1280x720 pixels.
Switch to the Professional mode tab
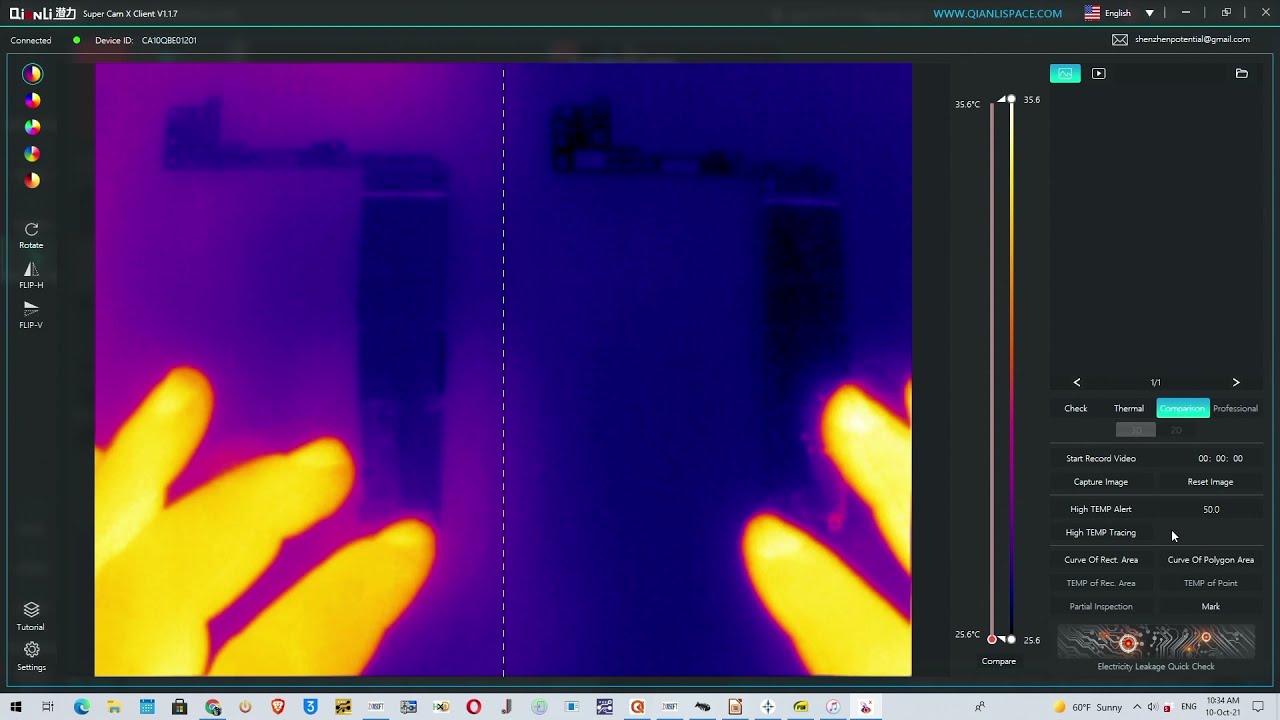[1235, 408]
